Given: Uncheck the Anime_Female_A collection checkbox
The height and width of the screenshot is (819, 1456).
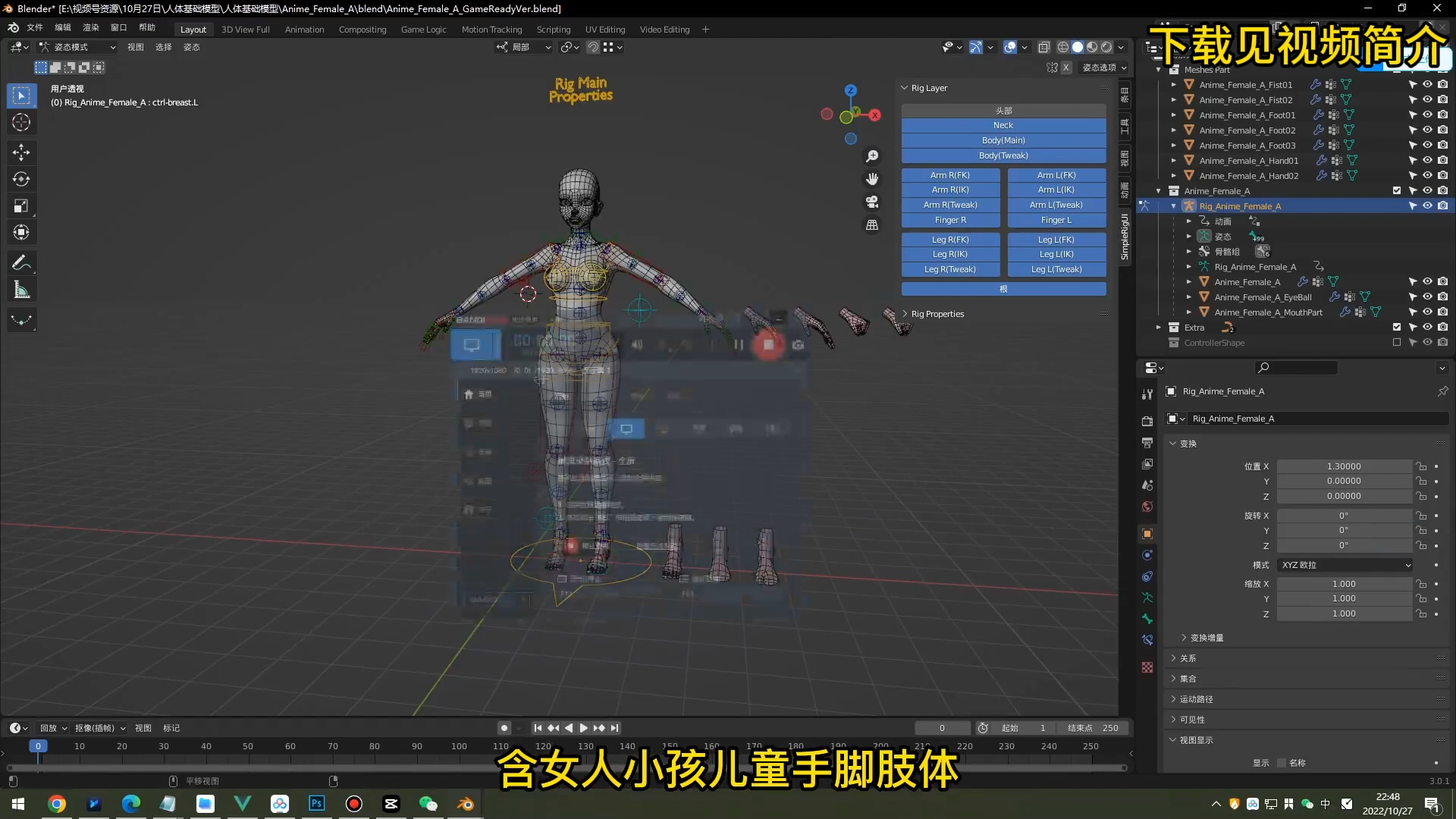Looking at the screenshot, I should coord(1397,191).
